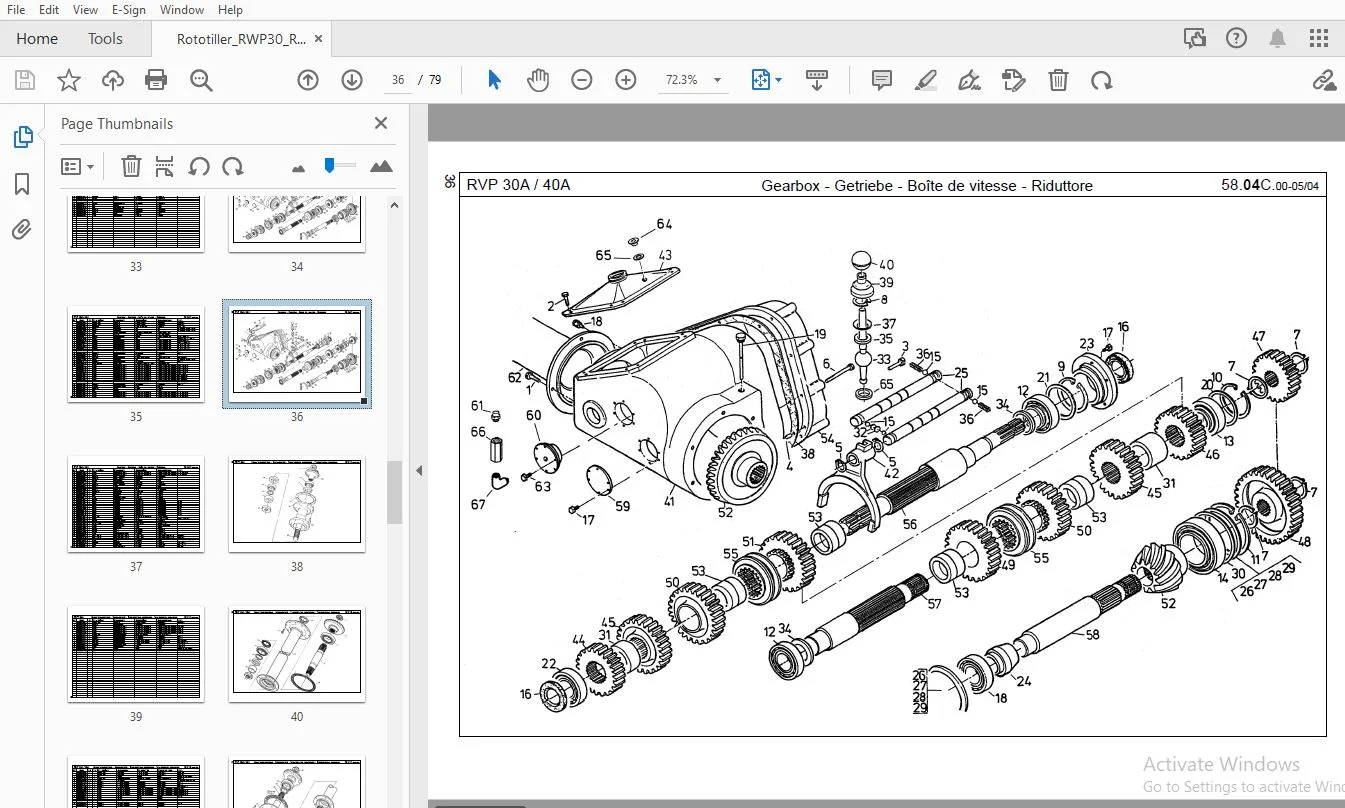Click the current page number field
The width and height of the screenshot is (1345, 808).
pyautogui.click(x=398, y=80)
